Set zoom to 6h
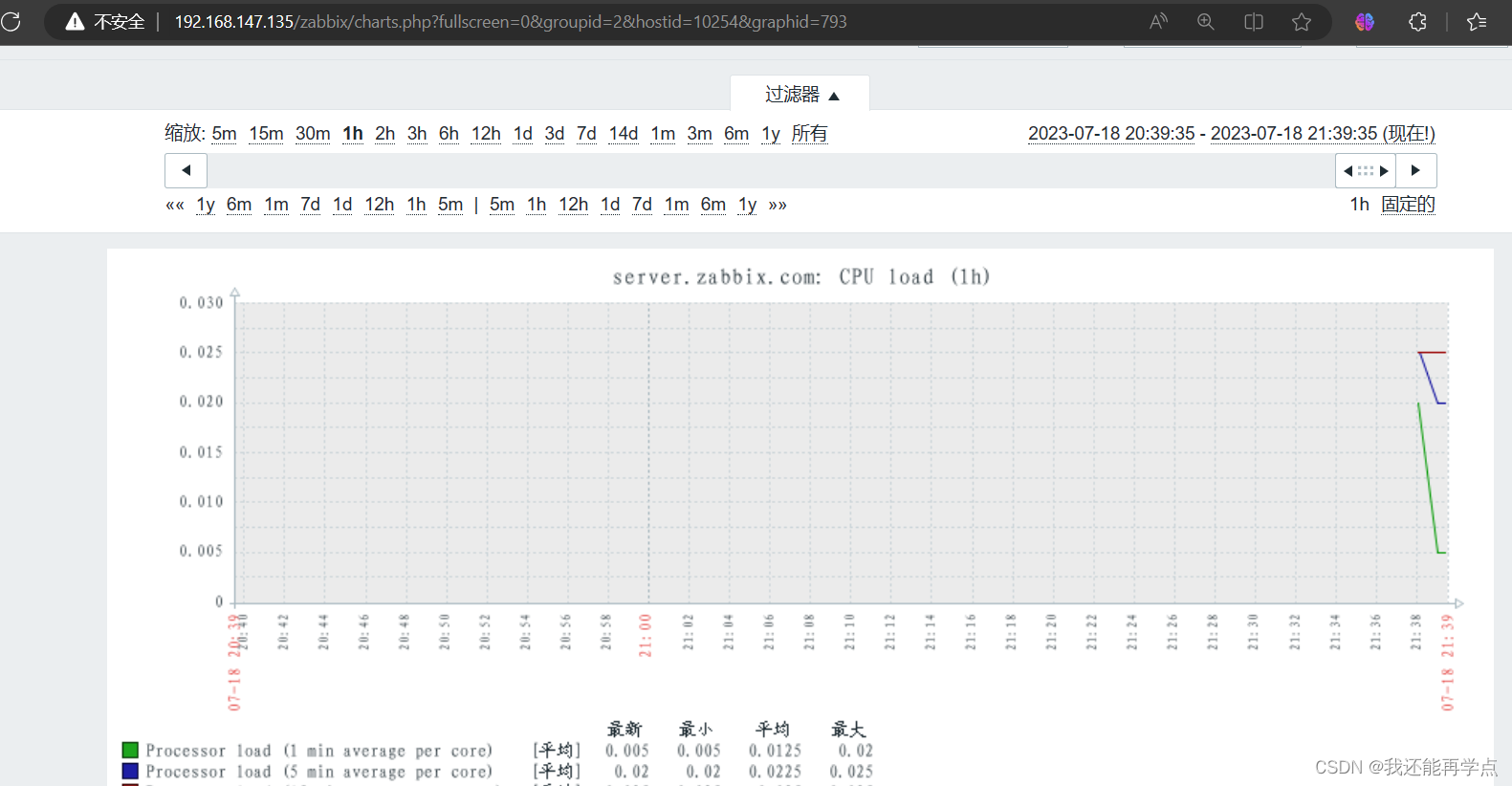1512x786 pixels. [x=449, y=133]
